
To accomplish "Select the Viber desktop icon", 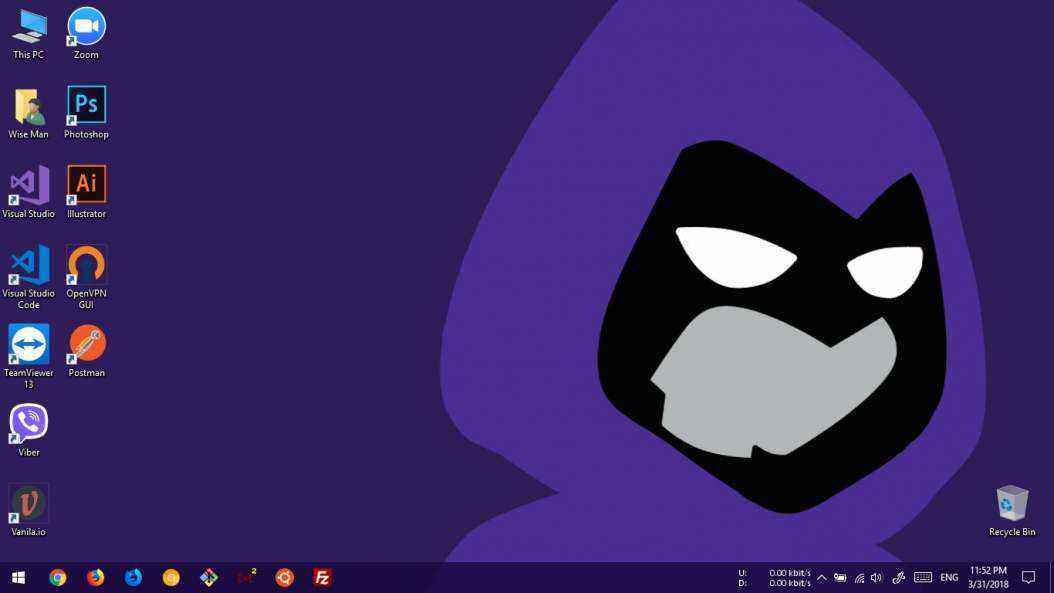I will click(29, 430).
